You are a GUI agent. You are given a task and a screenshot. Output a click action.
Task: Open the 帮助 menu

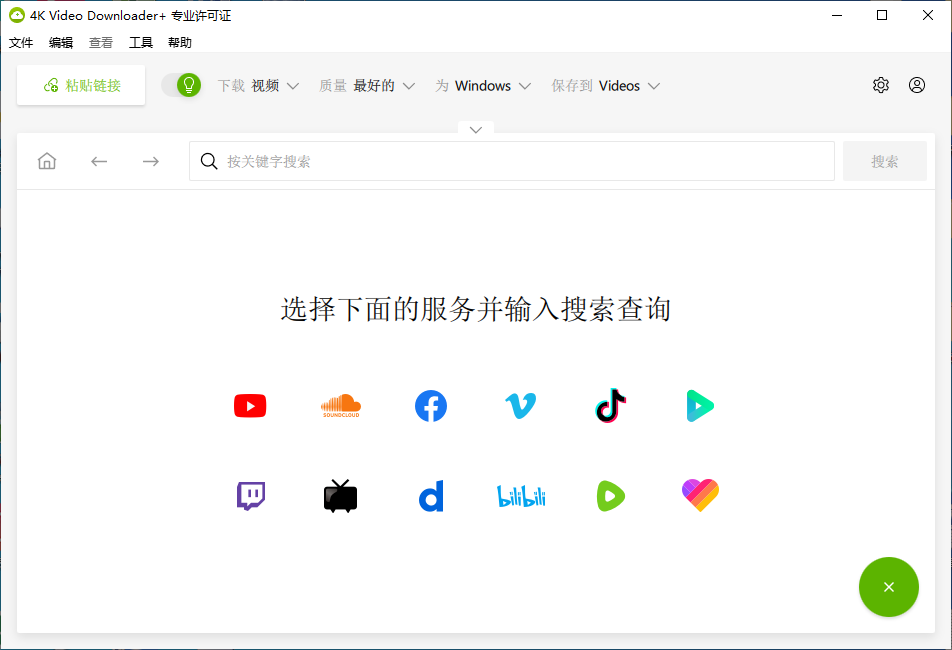coord(180,42)
